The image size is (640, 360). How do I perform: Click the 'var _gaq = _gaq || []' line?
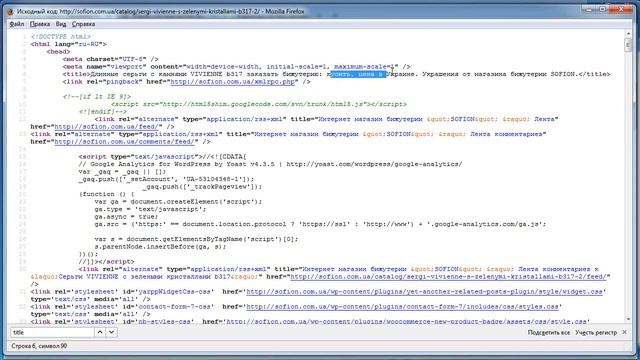click(122, 172)
